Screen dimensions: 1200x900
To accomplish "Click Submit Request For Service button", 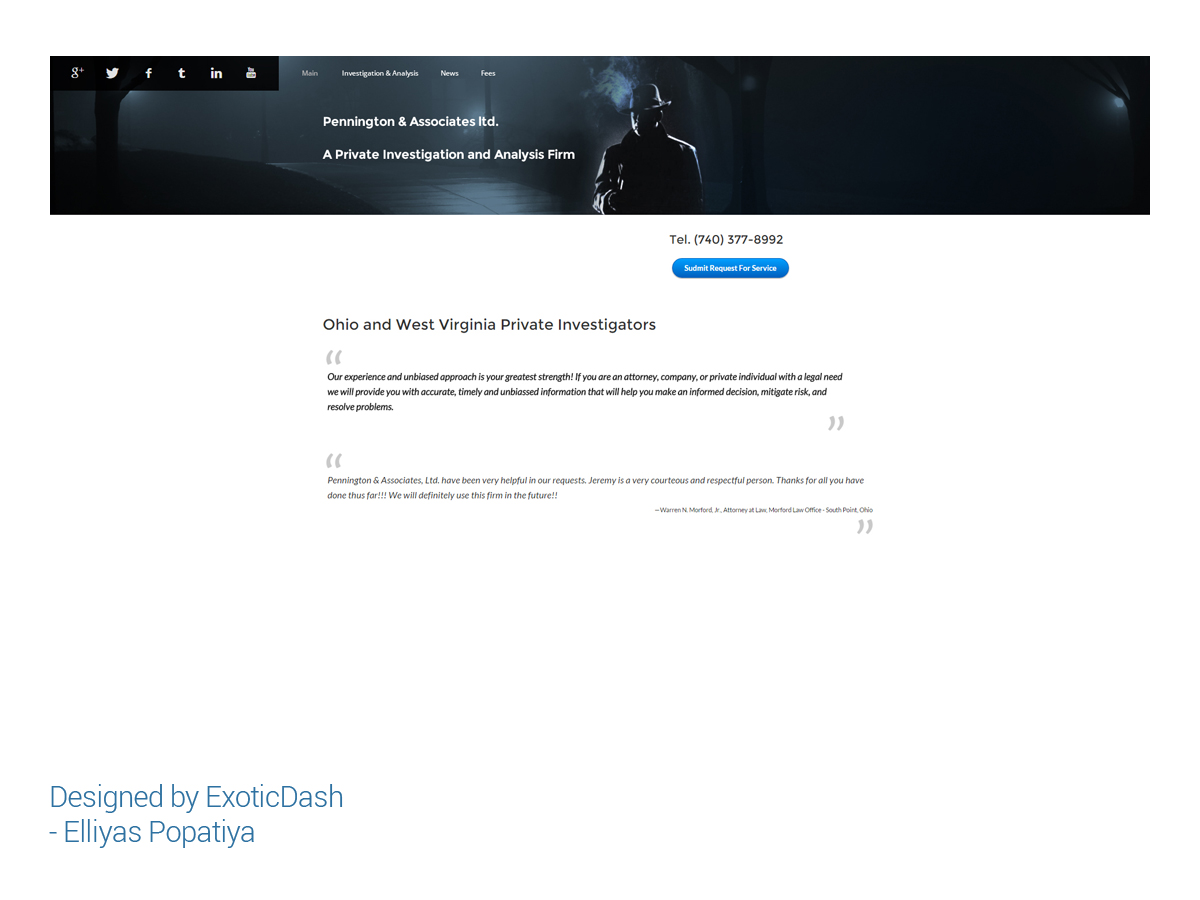I will tap(730, 268).
